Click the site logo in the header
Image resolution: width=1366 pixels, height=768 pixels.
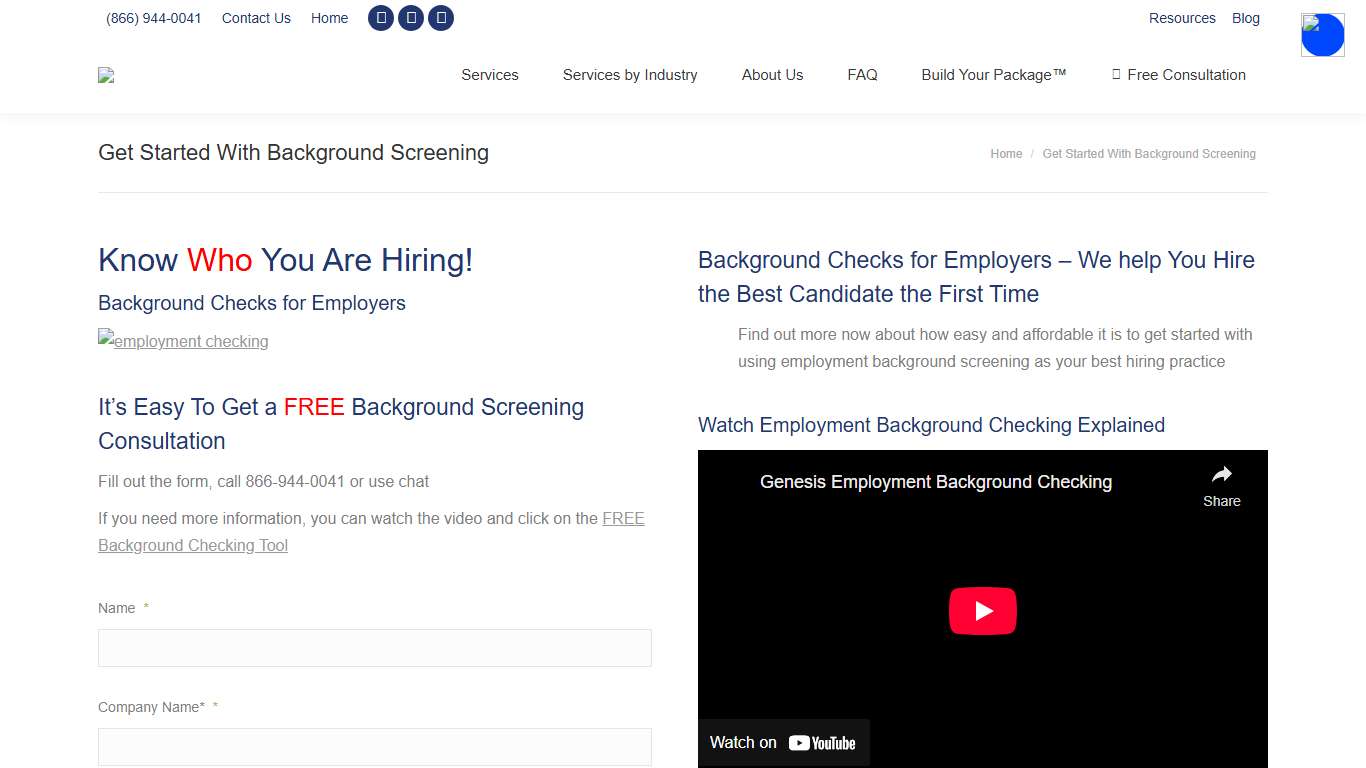pos(106,75)
